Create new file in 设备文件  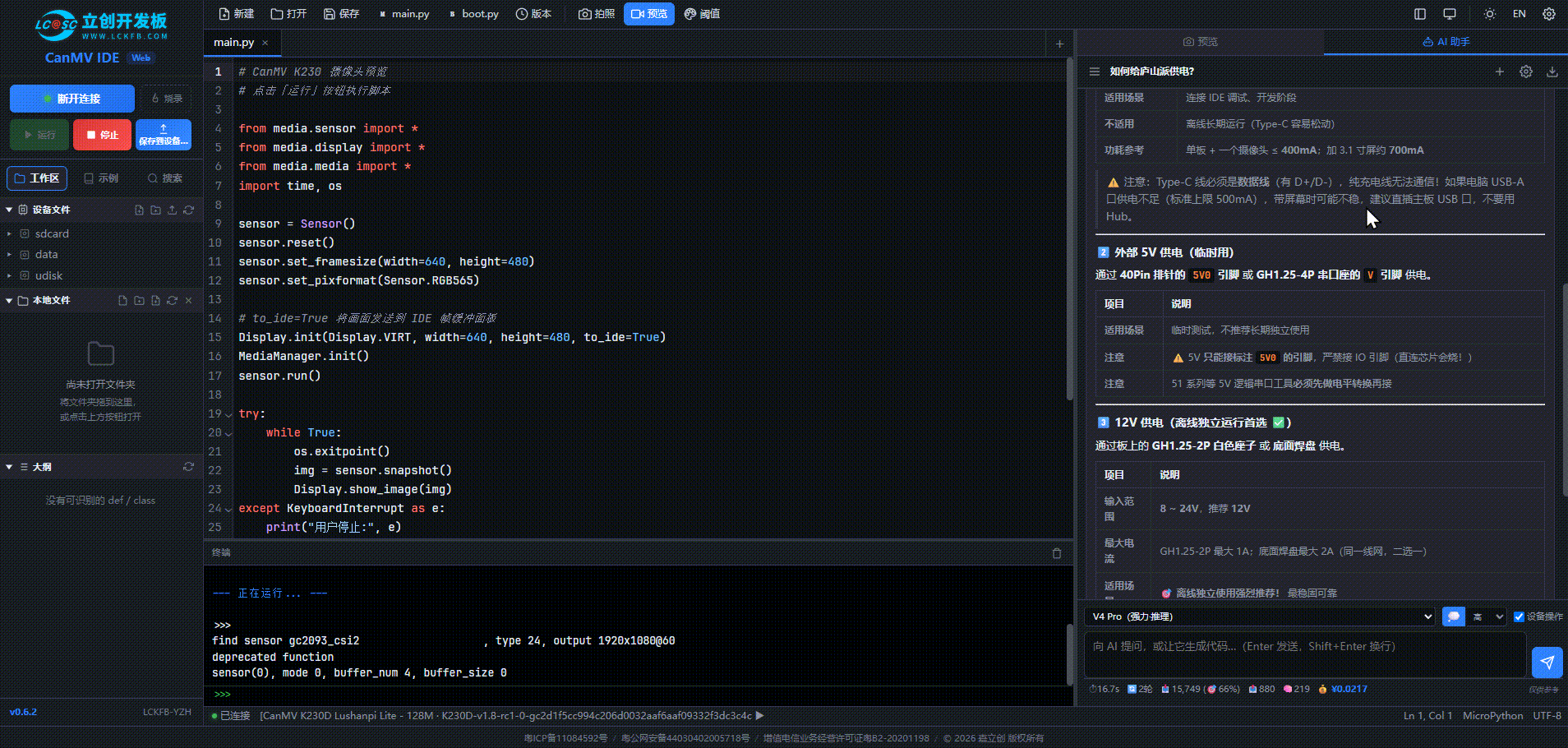[x=140, y=210]
